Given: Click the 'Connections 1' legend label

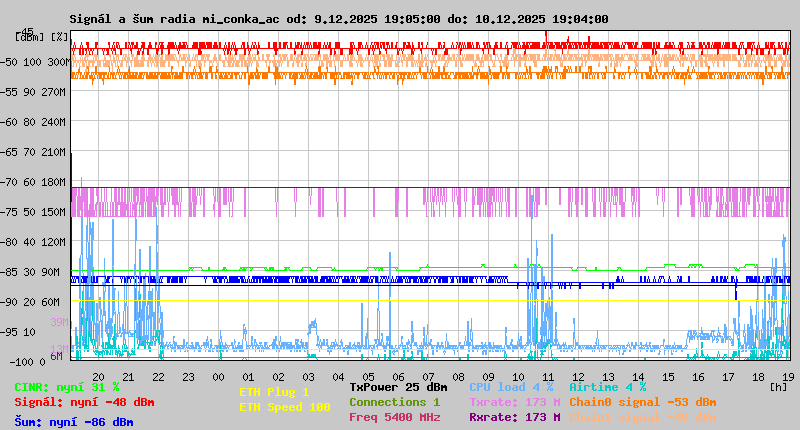Looking at the screenshot, I should click(x=394, y=402).
